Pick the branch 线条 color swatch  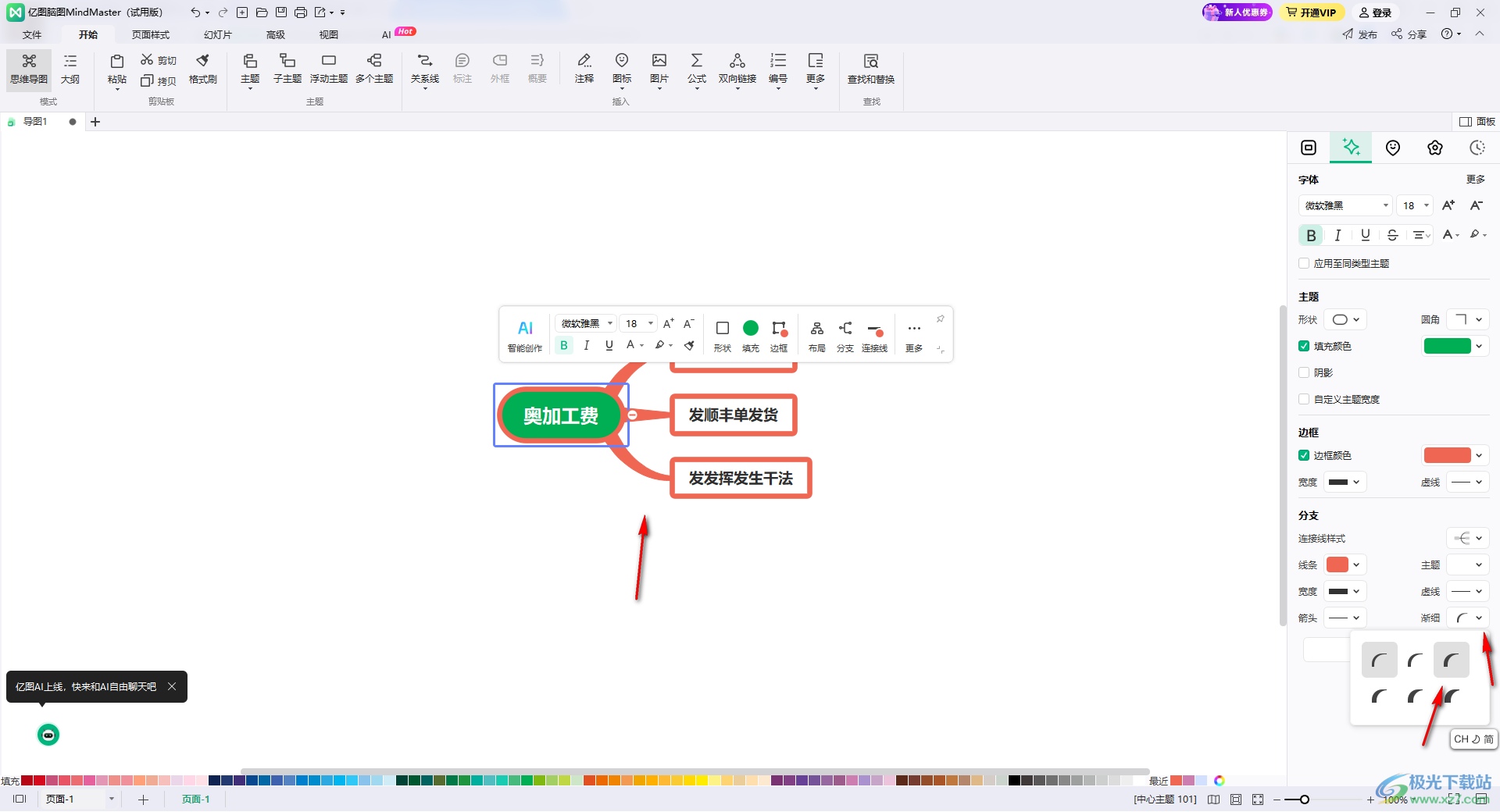pos(1337,564)
